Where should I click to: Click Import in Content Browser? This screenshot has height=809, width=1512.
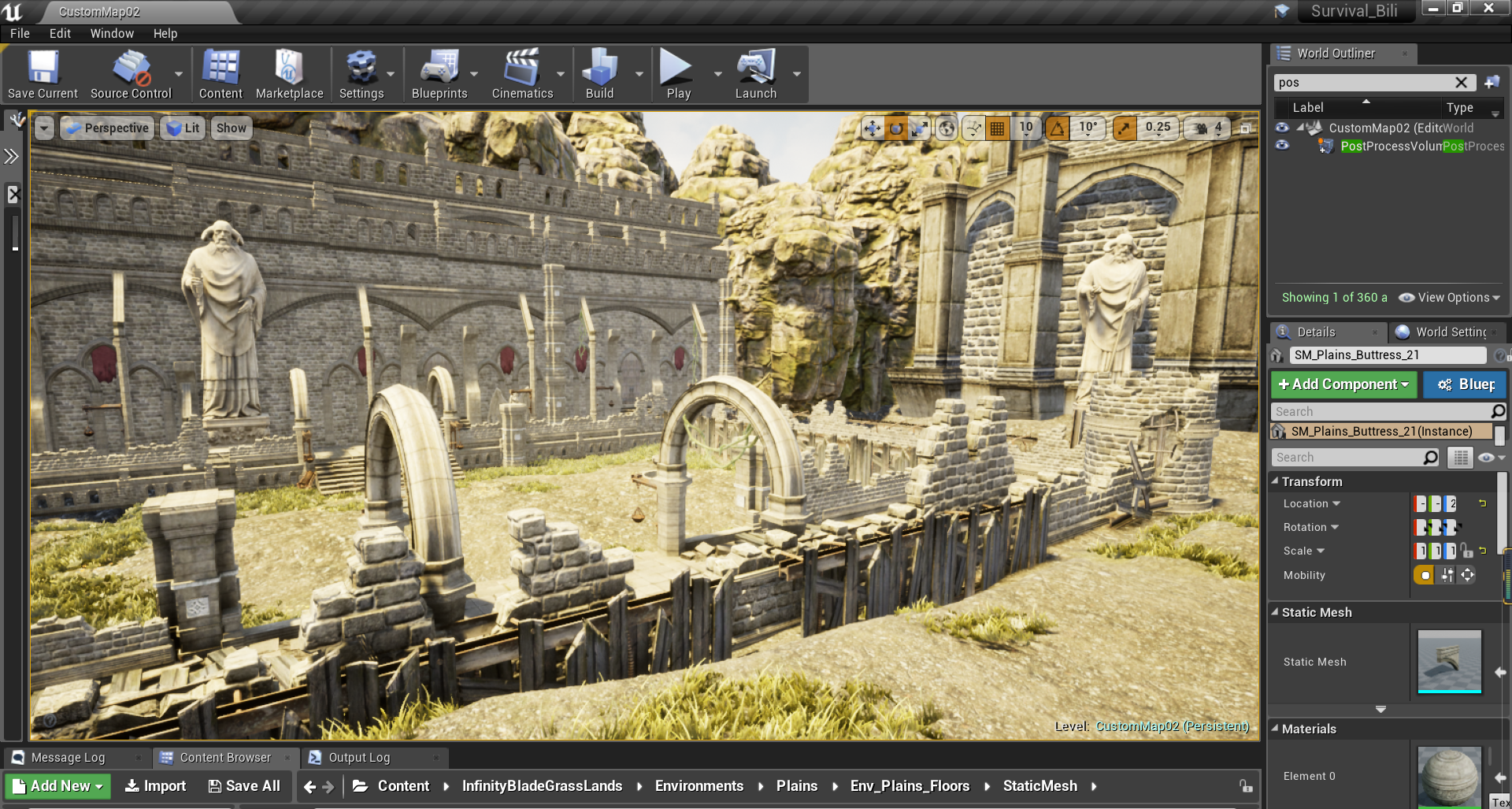coord(156,785)
